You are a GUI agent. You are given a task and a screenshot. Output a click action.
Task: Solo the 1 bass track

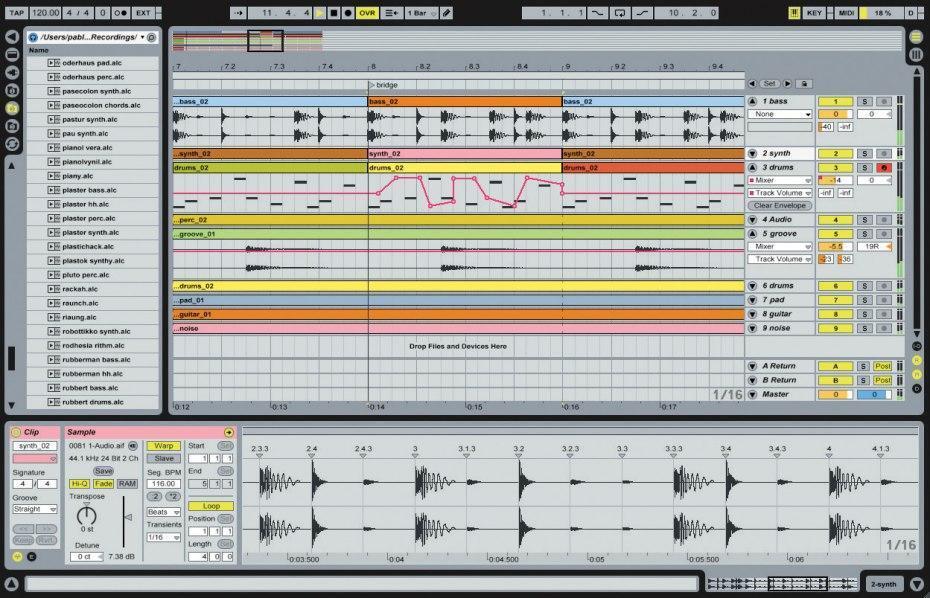click(864, 102)
